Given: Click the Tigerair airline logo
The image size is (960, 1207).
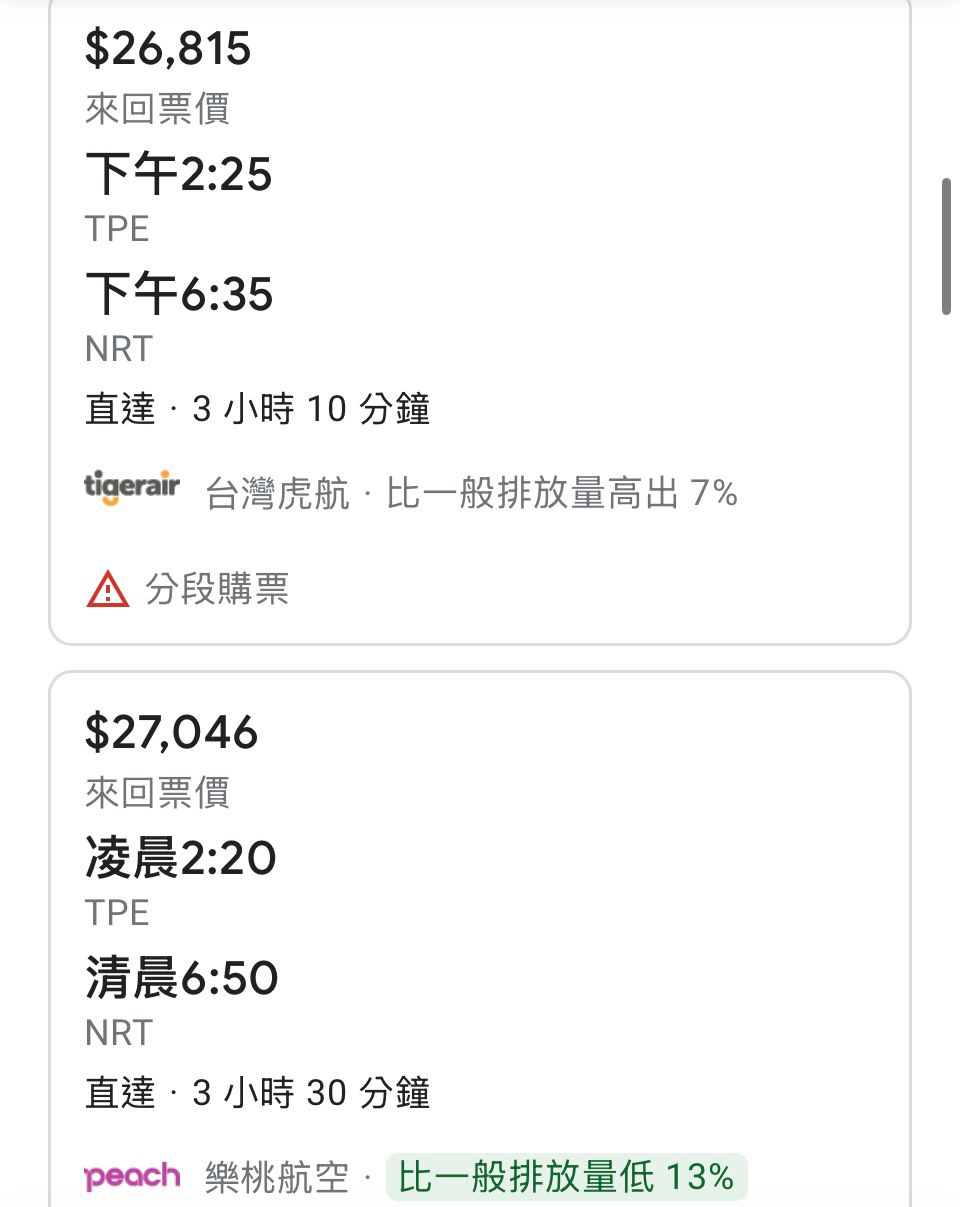Looking at the screenshot, I should pos(132,490).
